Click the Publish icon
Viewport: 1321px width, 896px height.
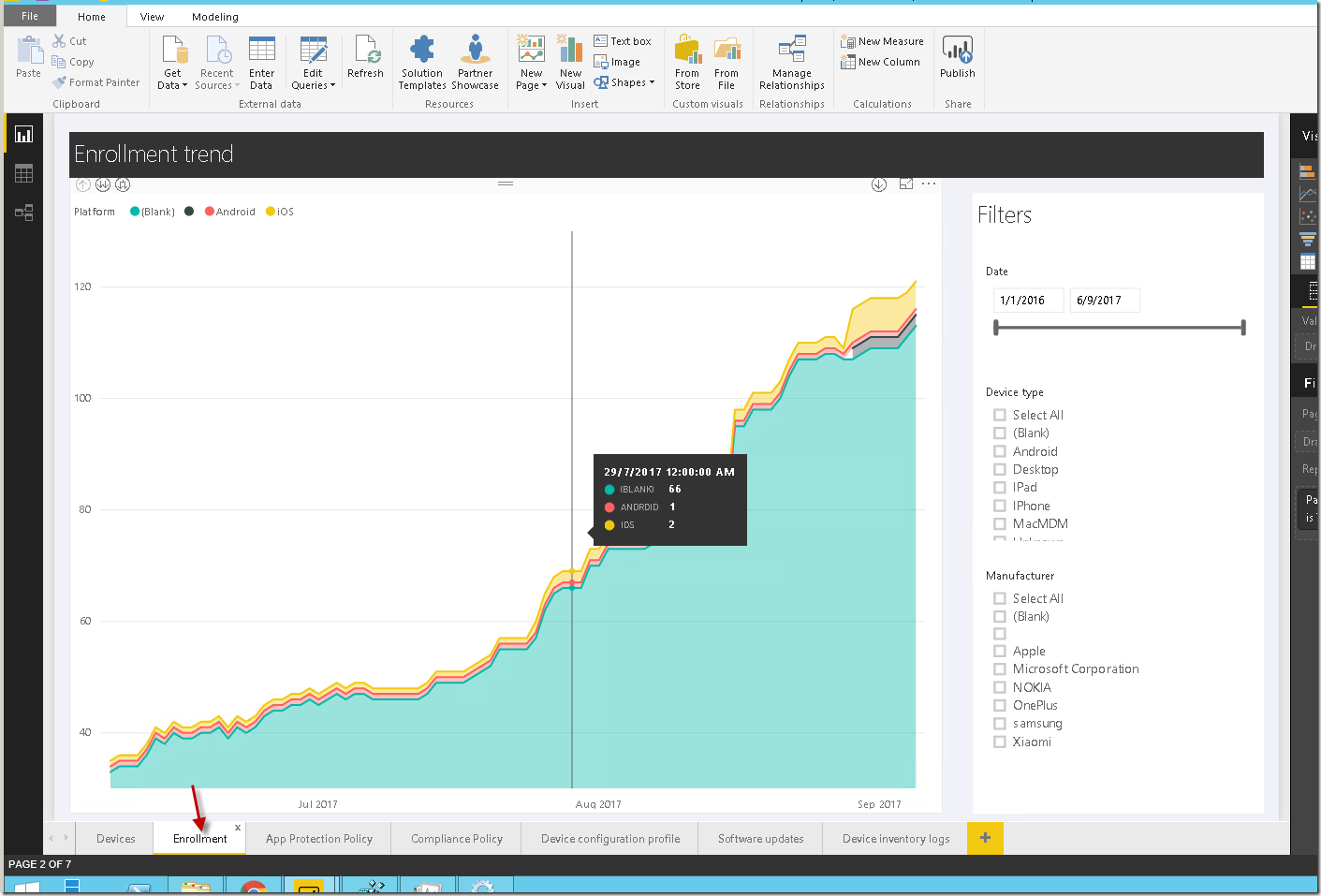957,58
